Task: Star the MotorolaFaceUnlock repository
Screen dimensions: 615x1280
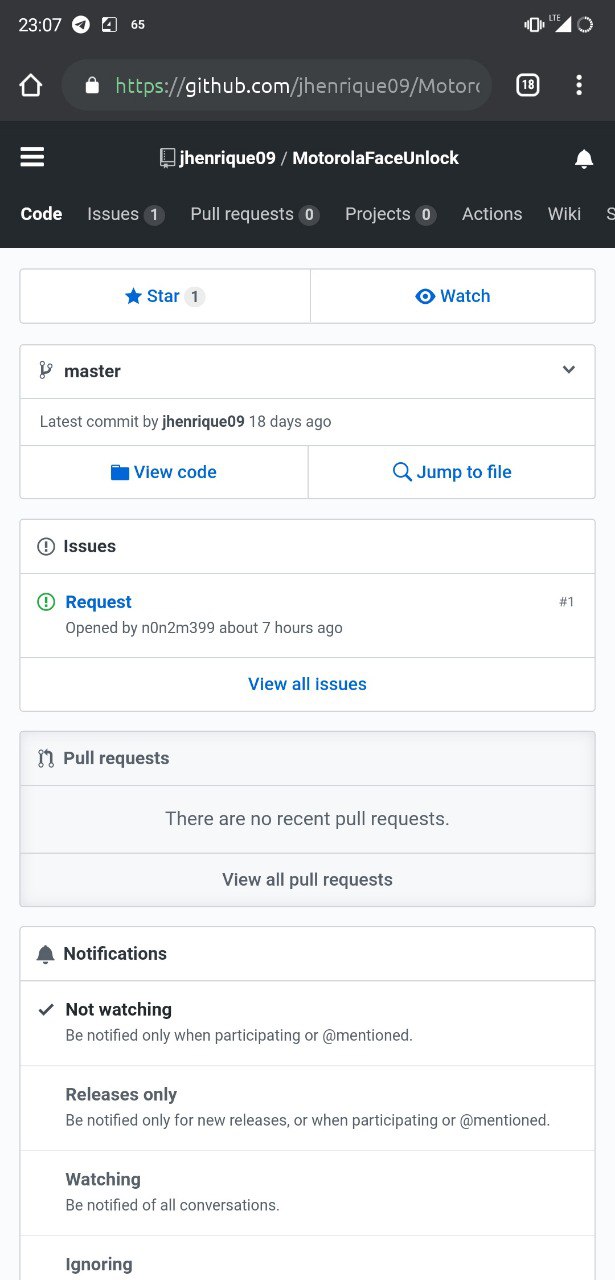Action: tap(165, 296)
